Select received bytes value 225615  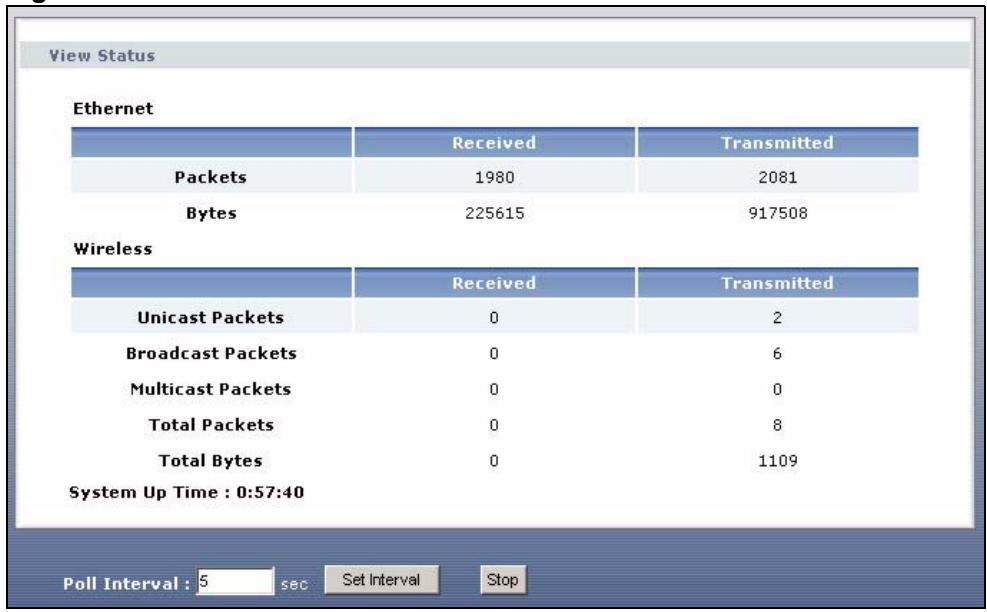495,213
